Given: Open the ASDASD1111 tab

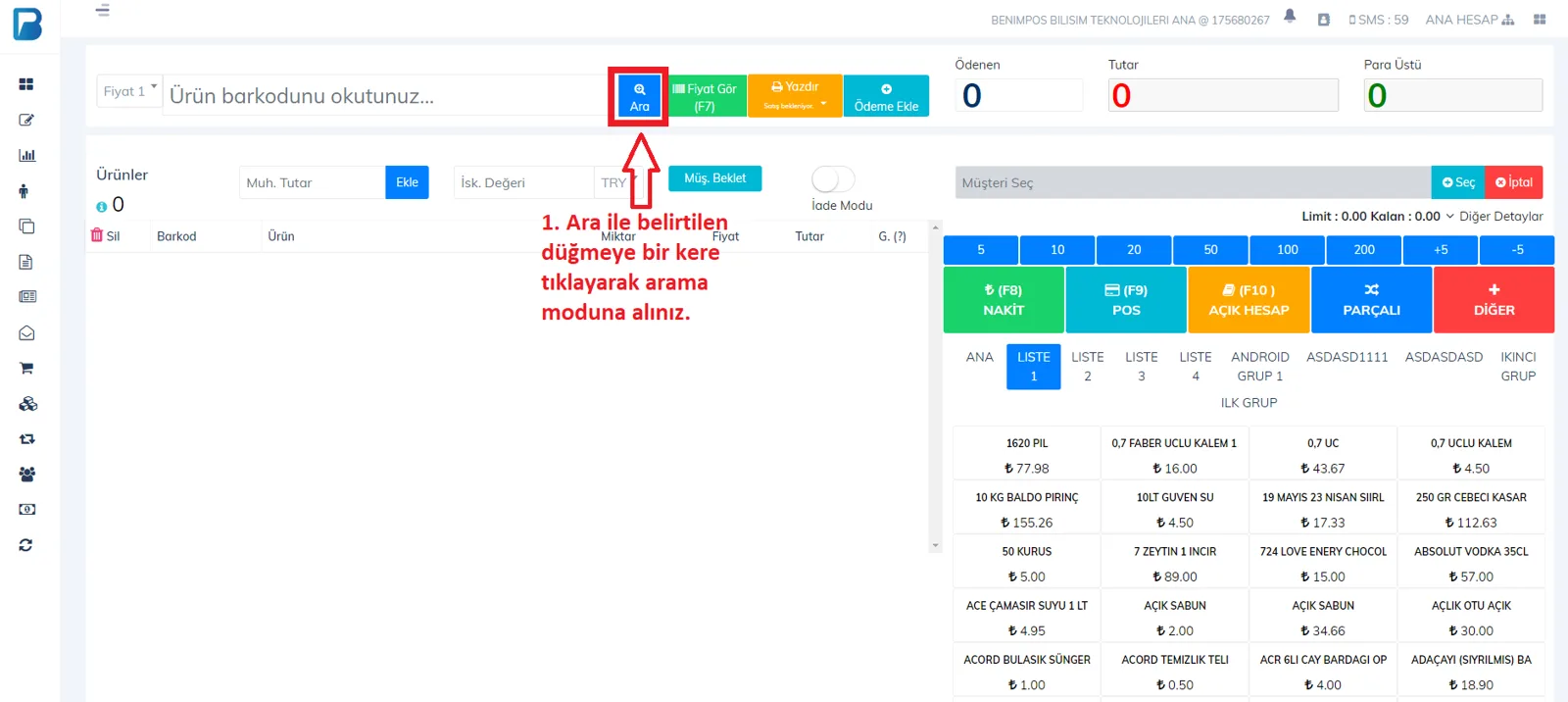Looking at the screenshot, I should point(1347,357).
